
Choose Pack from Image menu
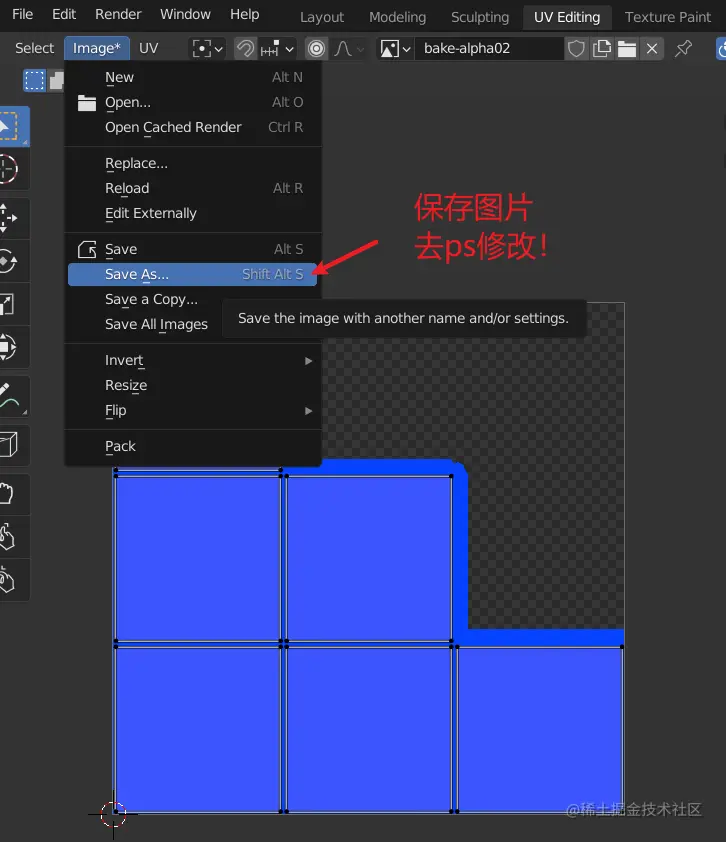tap(193, 446)
